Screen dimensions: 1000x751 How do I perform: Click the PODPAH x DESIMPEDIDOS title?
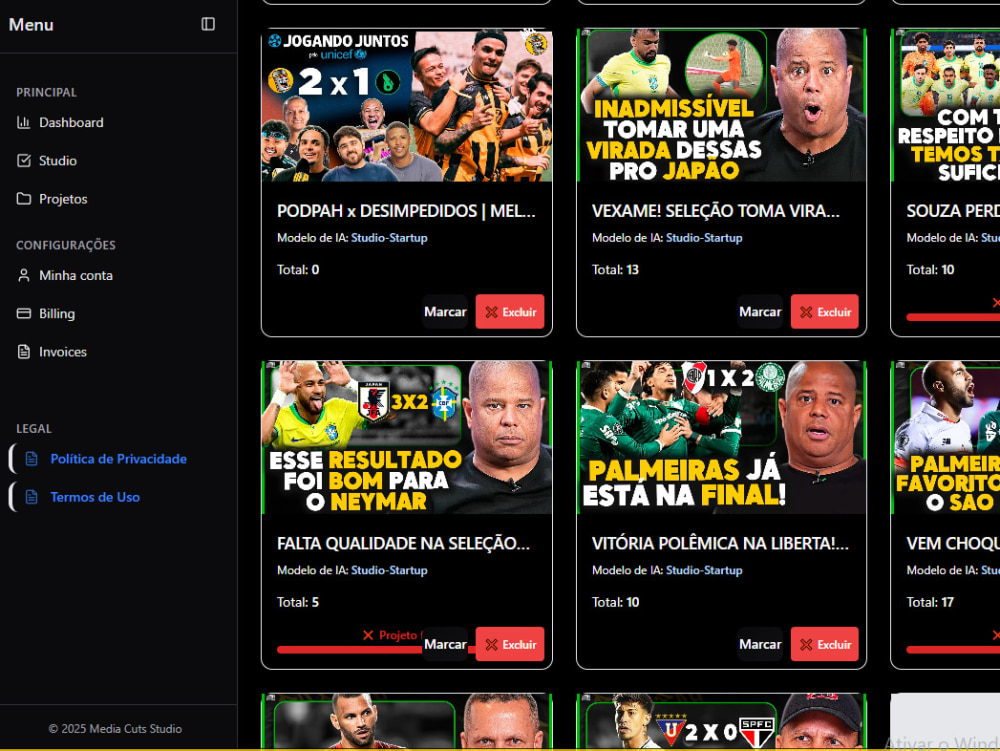click(406, 211)
